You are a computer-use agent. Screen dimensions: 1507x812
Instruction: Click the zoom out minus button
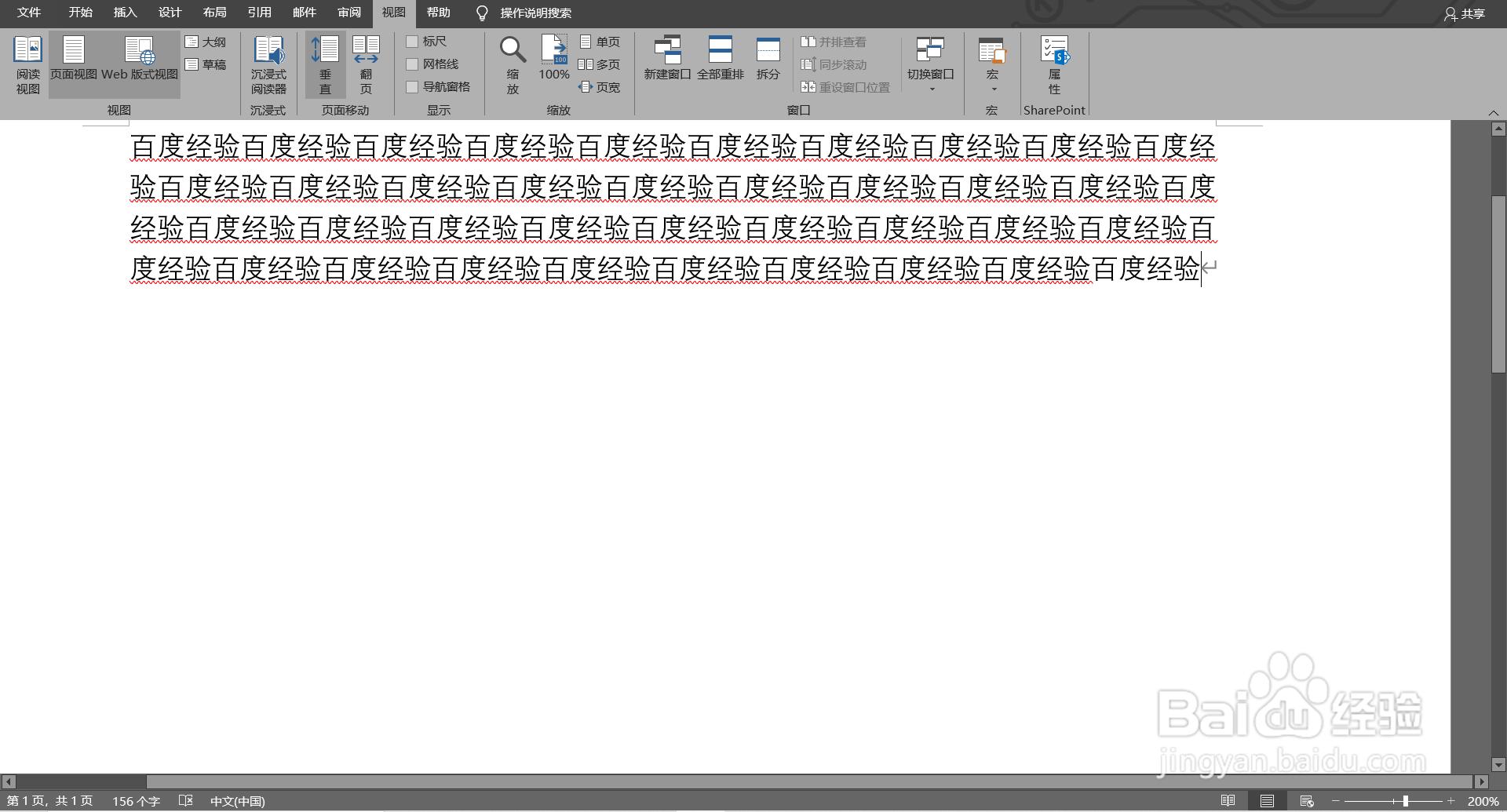tap(1335, 801)
